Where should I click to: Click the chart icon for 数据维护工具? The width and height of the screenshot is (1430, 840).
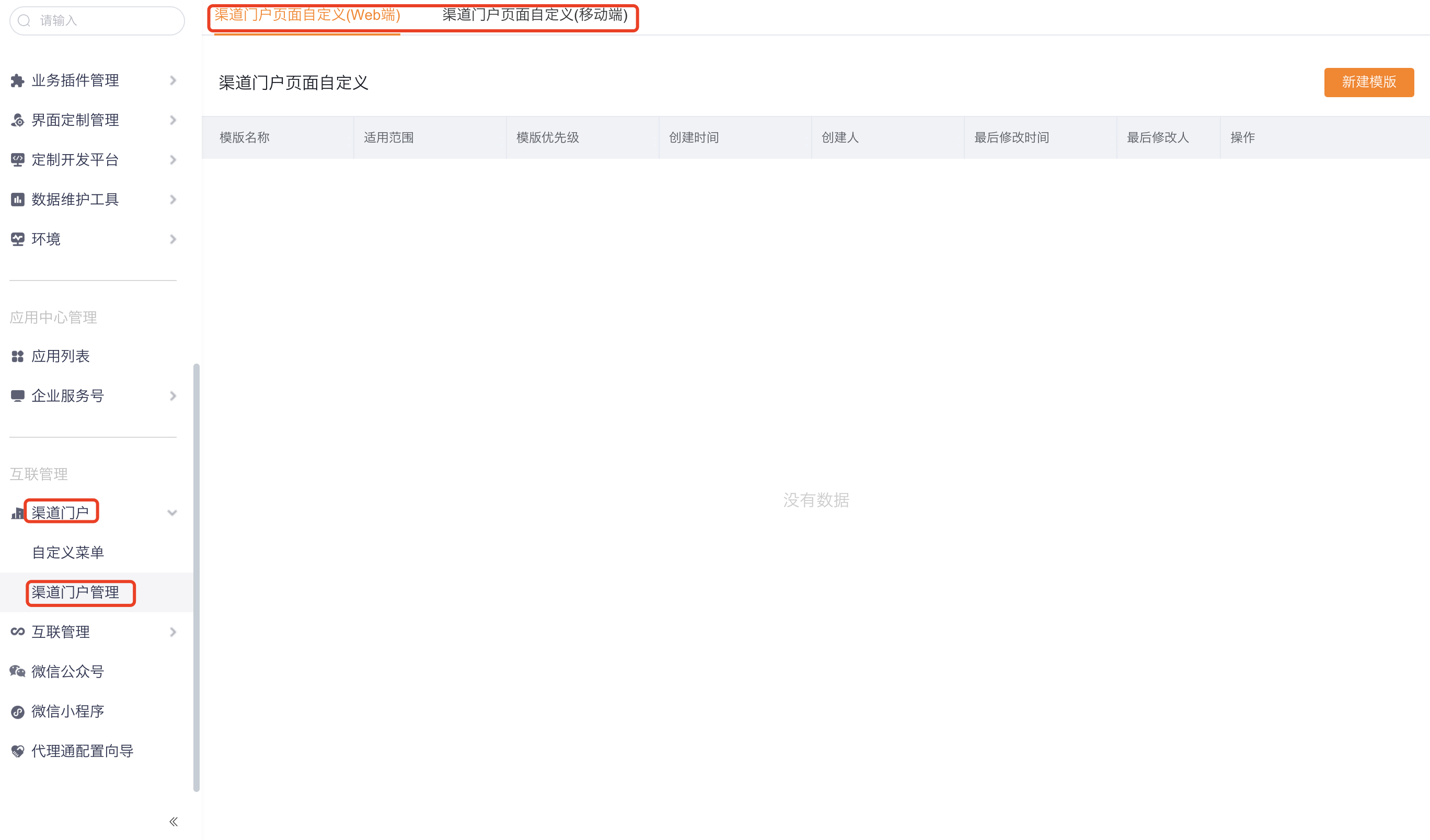coord(18,200)
